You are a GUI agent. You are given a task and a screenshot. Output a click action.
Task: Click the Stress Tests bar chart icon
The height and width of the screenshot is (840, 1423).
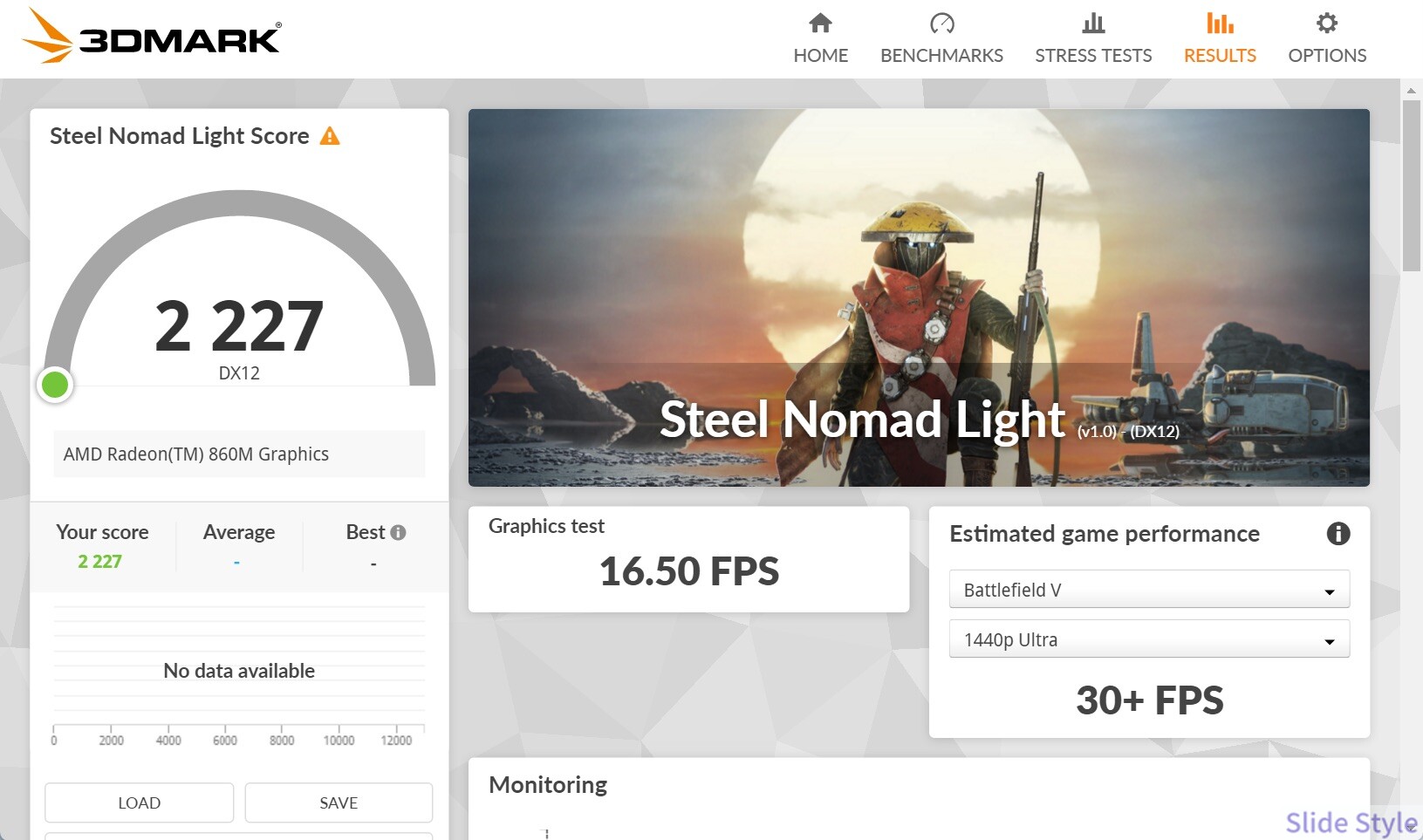[x=1093, y=23]
